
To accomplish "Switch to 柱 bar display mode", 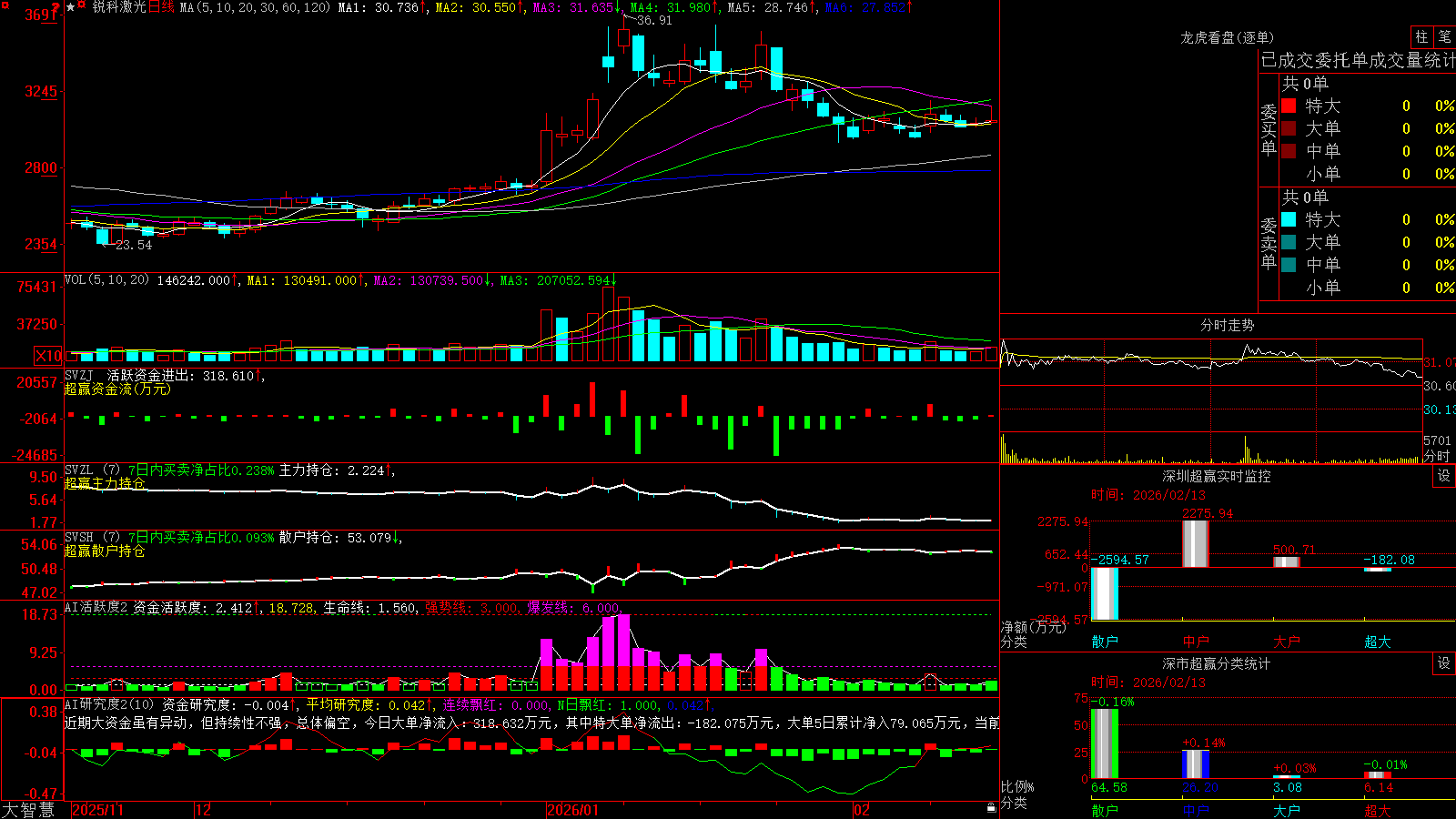I will 1421,36.
